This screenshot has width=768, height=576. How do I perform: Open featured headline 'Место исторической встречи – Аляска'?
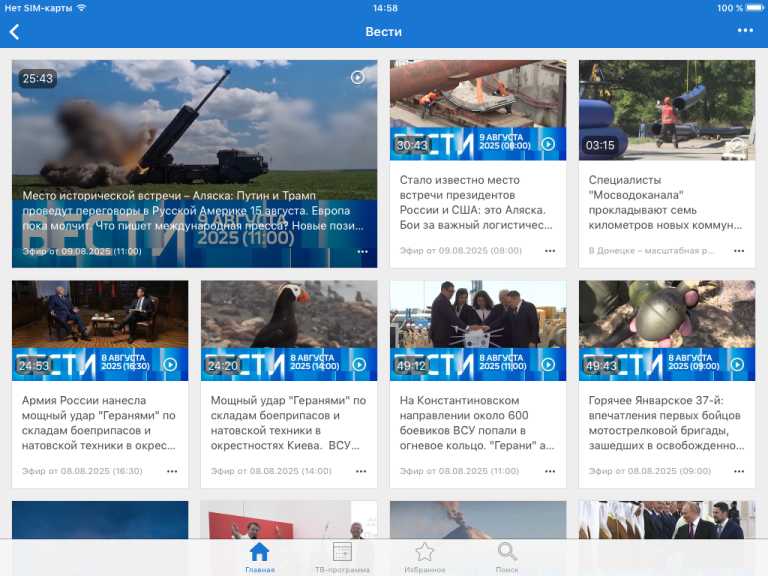coord(193,211)
